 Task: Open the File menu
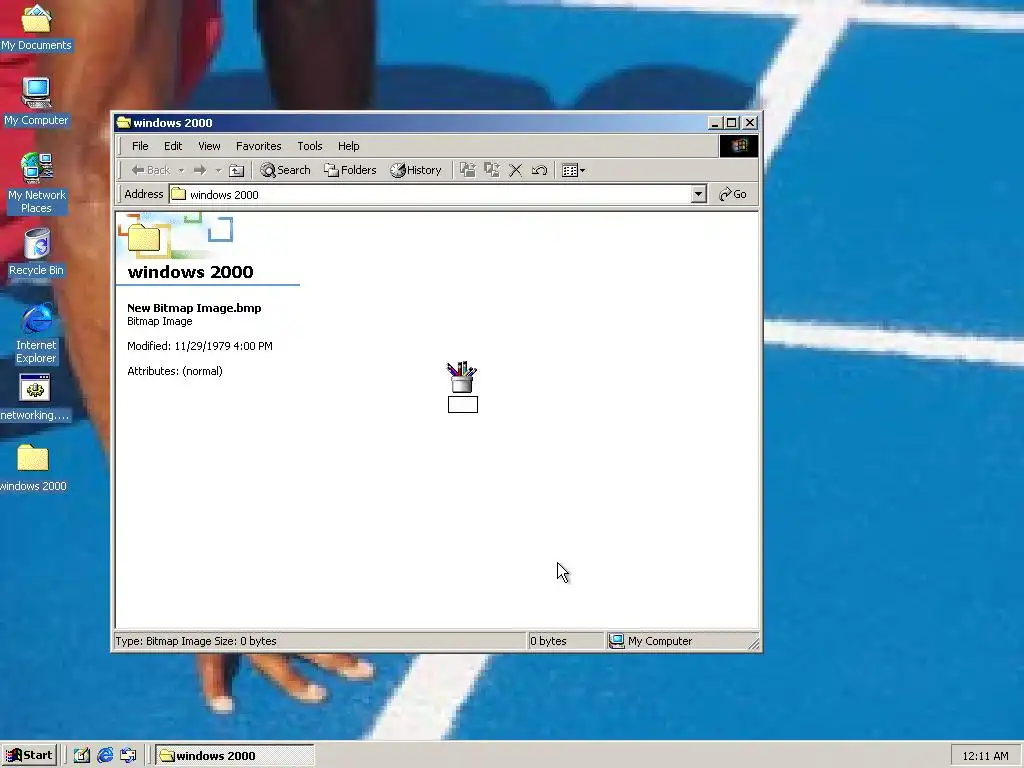point(140,146)
